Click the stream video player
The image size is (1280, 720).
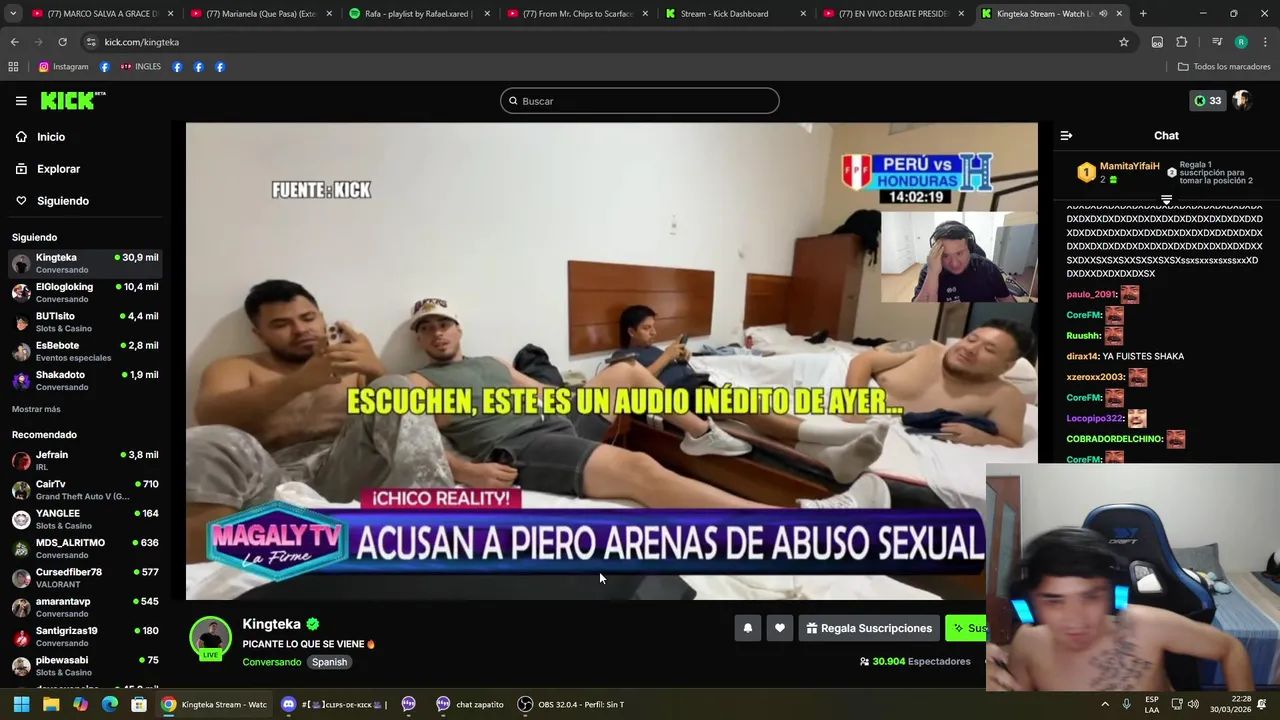click(x=611, y=361)
